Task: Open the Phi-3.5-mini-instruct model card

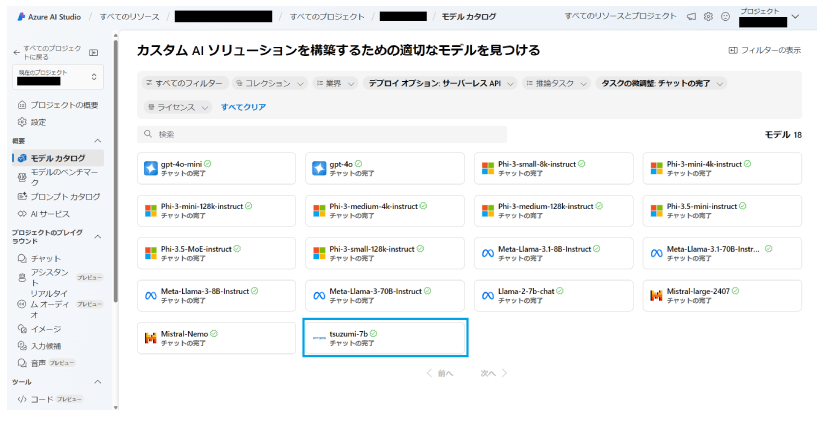Action: pyautogui.click(x=722, y=211)
